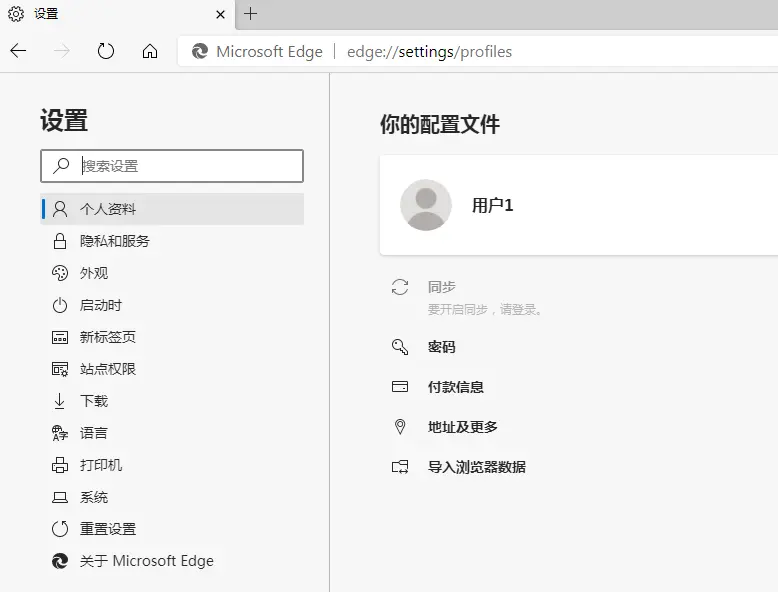
Task: Open 新标签页 settings section
Action: point(172,337)
